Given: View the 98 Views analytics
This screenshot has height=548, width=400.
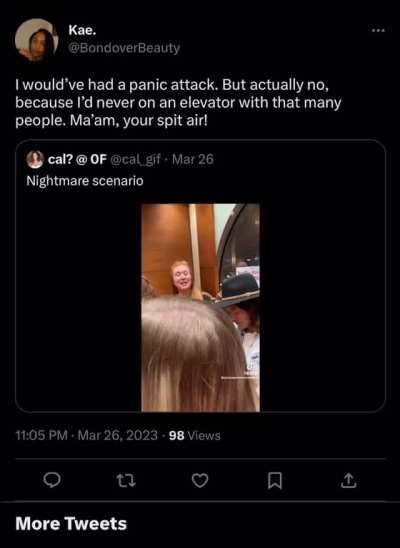Looking at the screenshot, I should (x=195, y=435).
